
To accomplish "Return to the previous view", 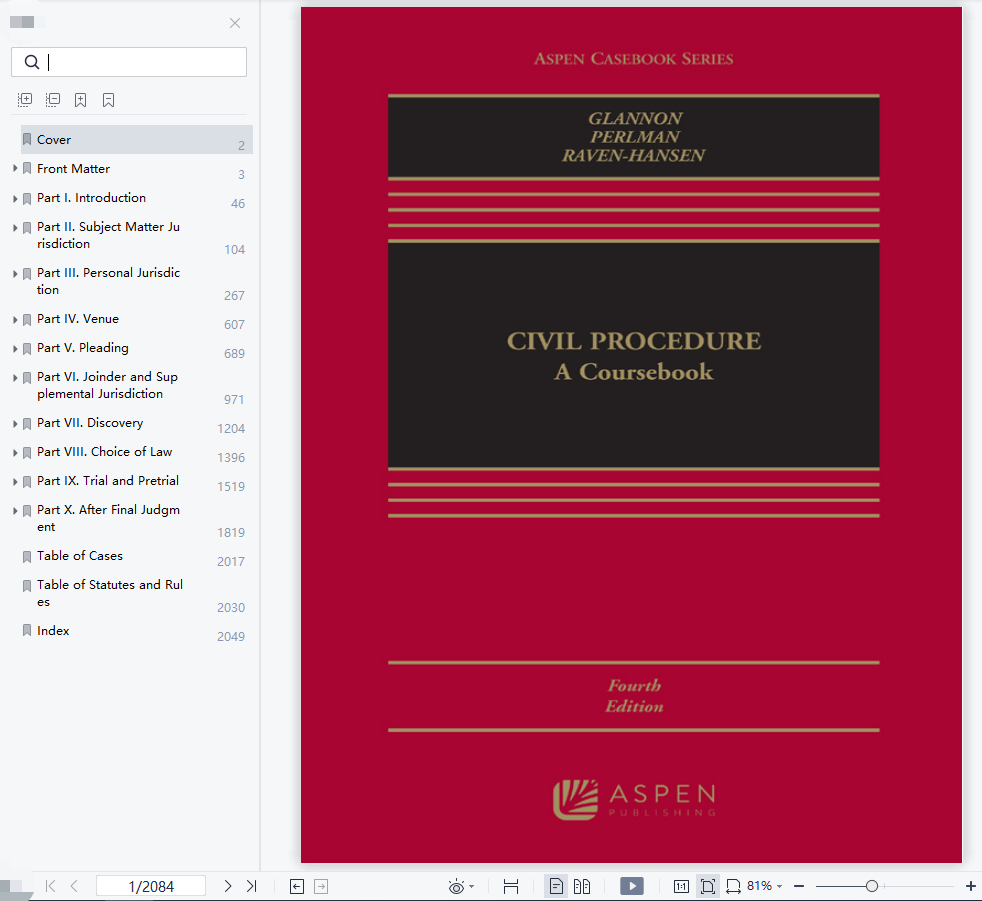I will coord(297,887).
